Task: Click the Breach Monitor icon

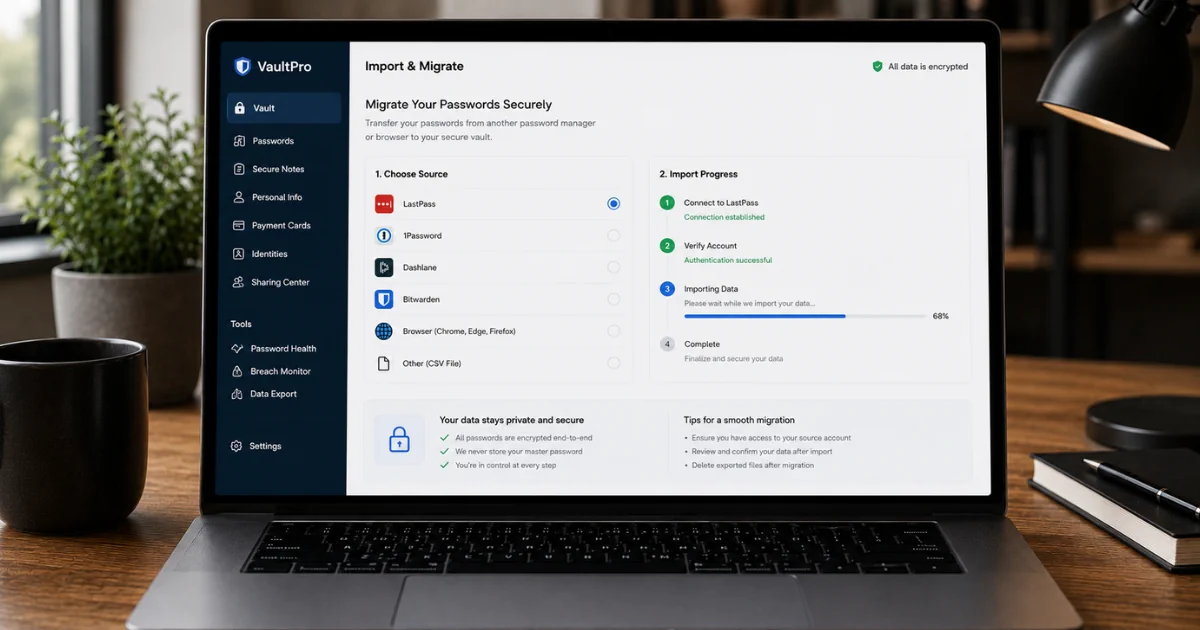Action: [x=237, y=371]
